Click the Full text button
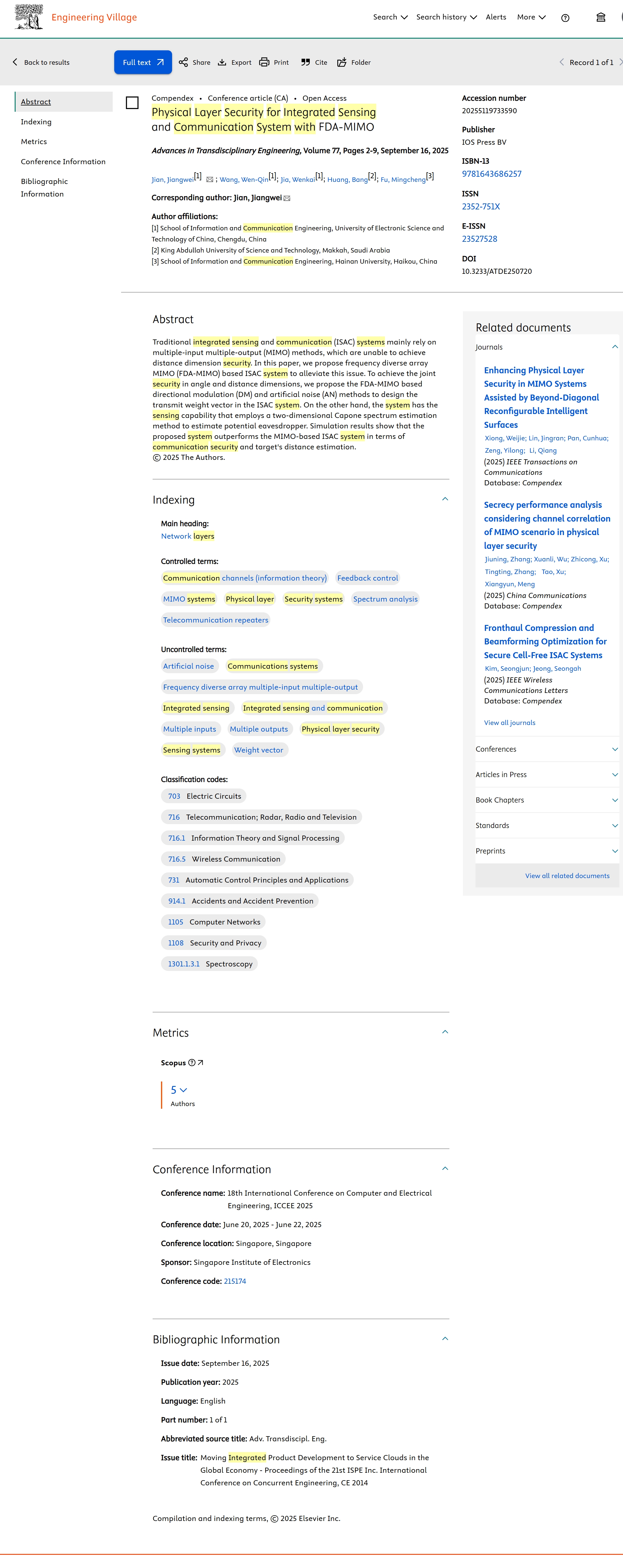 point(142,62)
